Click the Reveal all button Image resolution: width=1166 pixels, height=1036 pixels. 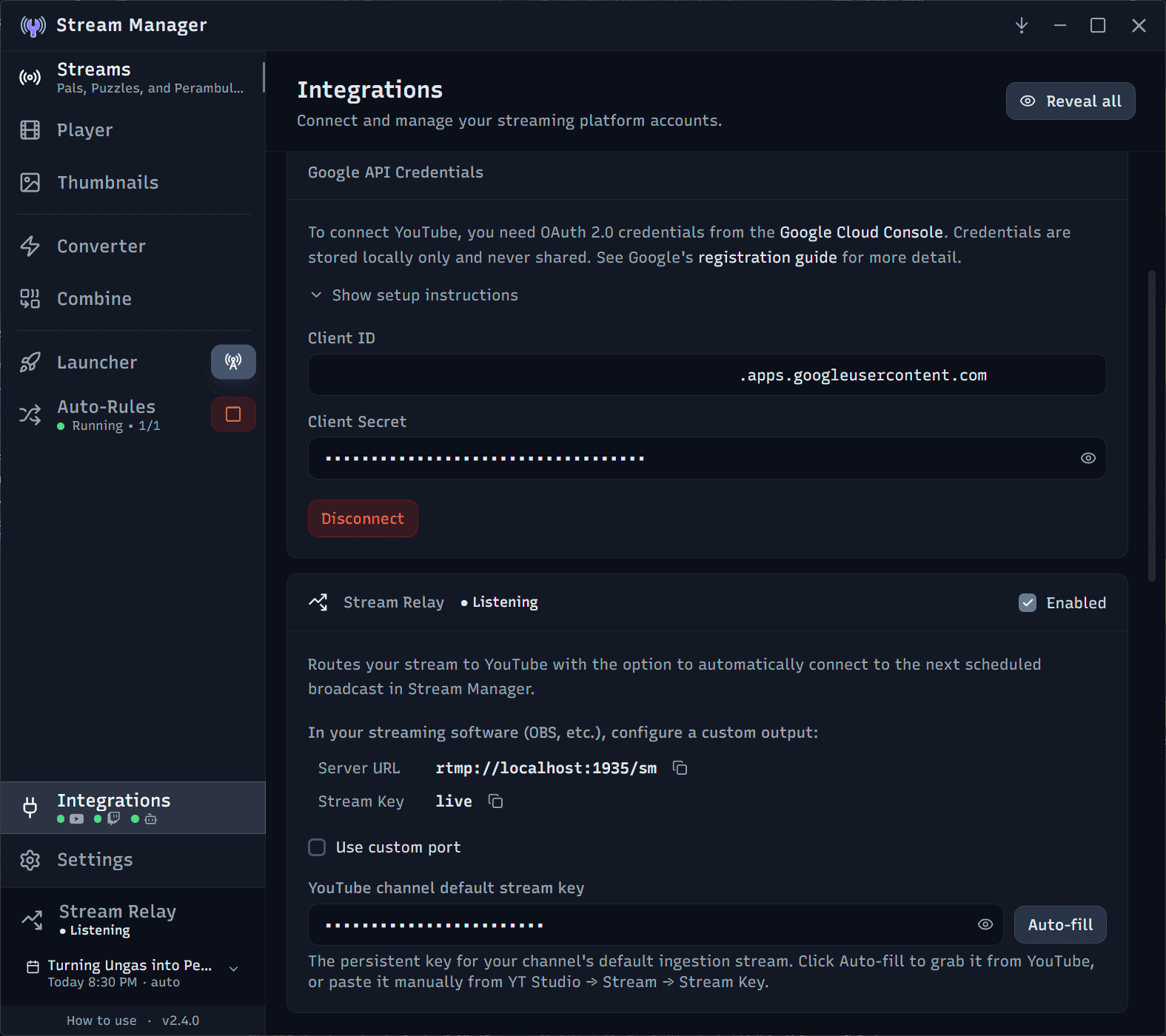[x=1070, y=101]
